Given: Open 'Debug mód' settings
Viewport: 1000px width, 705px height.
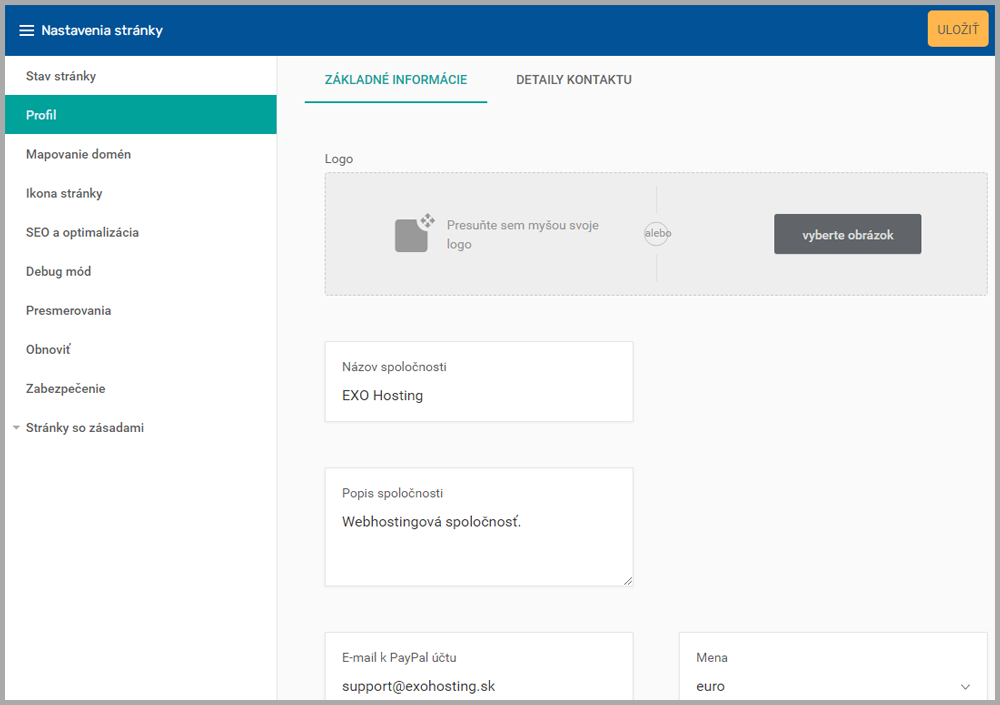Looking at the screenshot, I should point(58,271).
